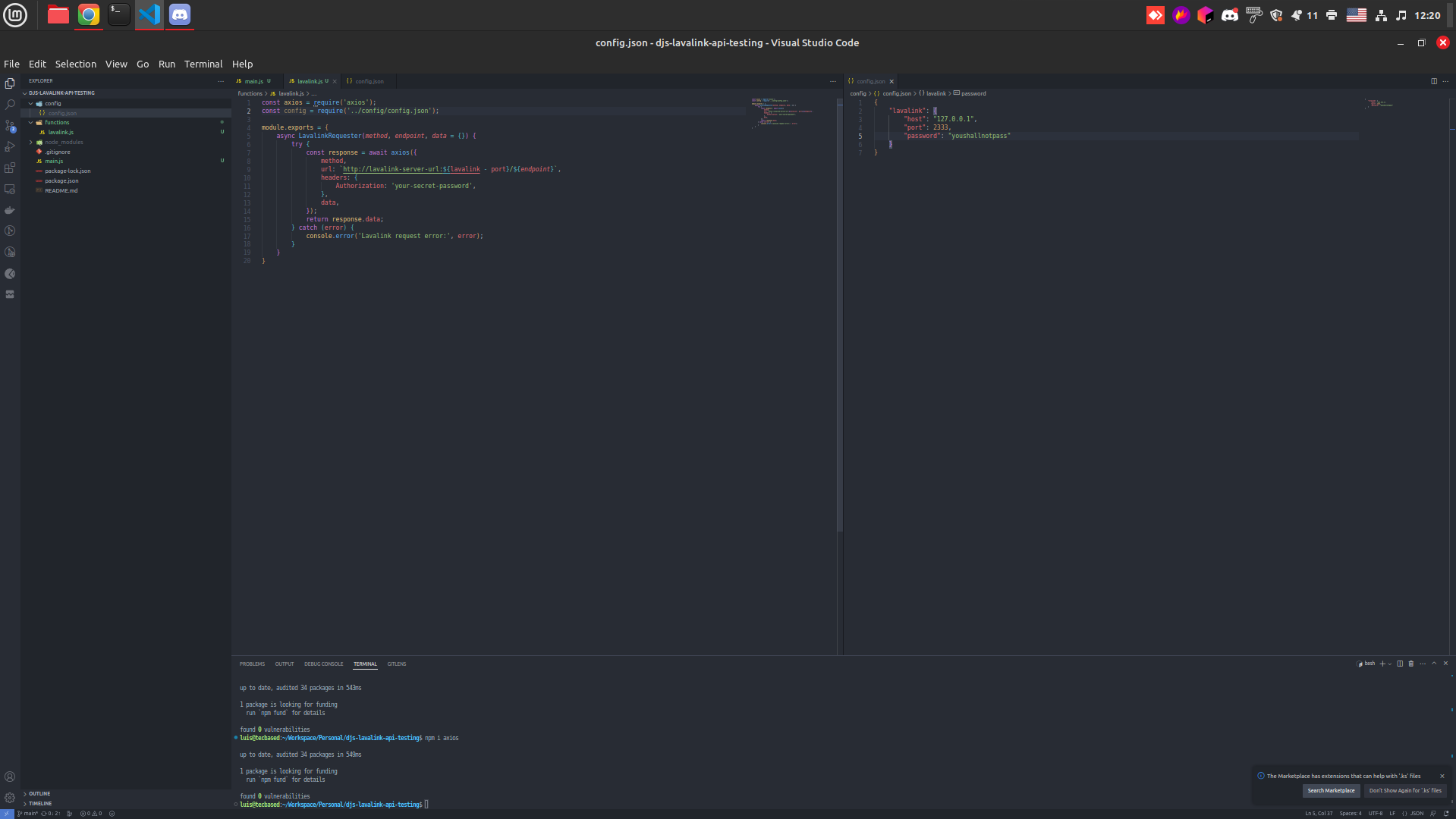Open the Terminal menu in menu bar
Screen dimensions: 1456x819
coord(203,64)
